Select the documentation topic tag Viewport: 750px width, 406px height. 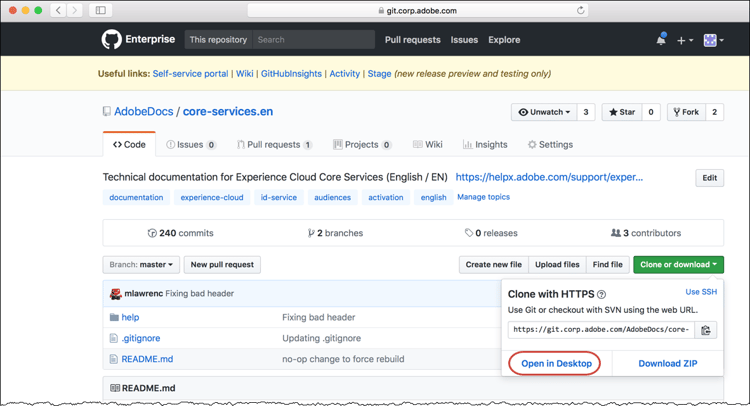point(136,197)
